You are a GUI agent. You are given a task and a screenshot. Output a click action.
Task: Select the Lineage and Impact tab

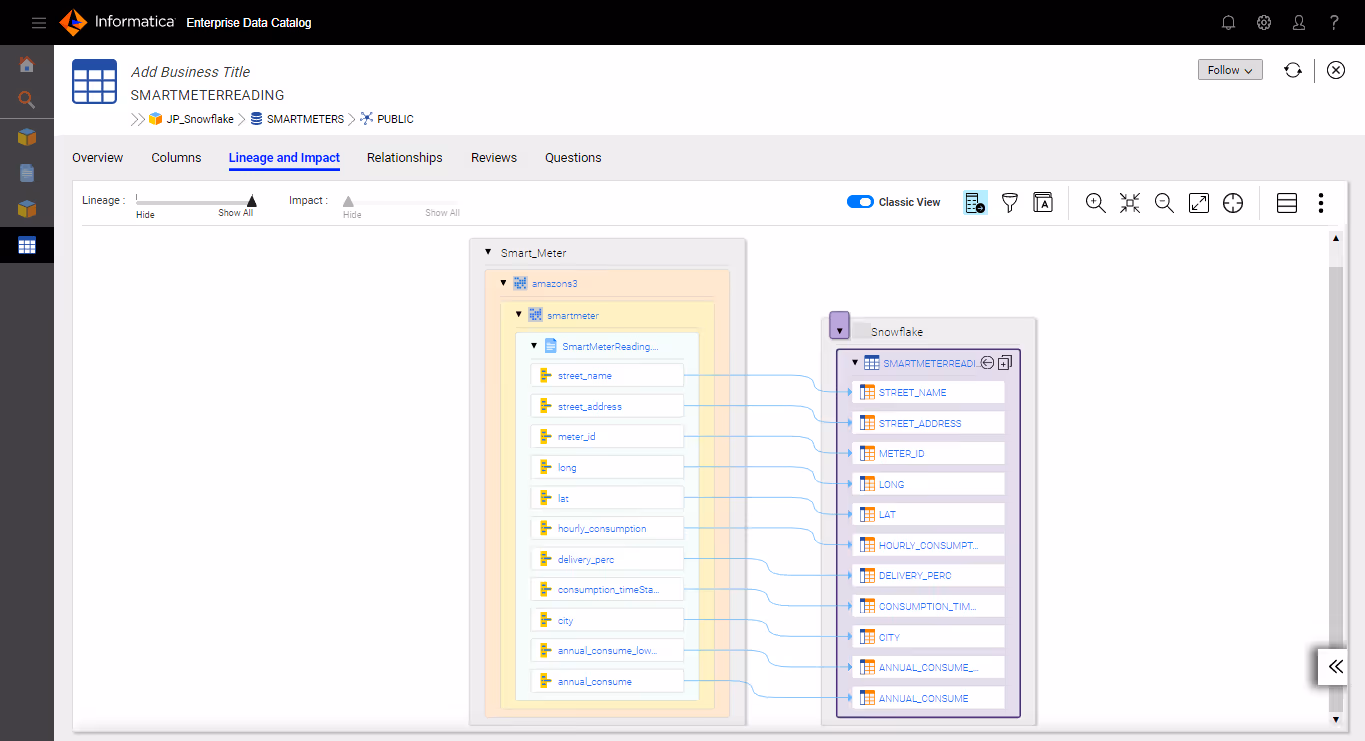284,158
